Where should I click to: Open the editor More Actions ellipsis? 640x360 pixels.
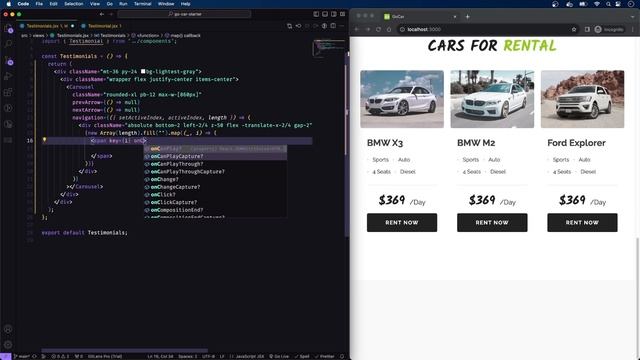(342, 26)
